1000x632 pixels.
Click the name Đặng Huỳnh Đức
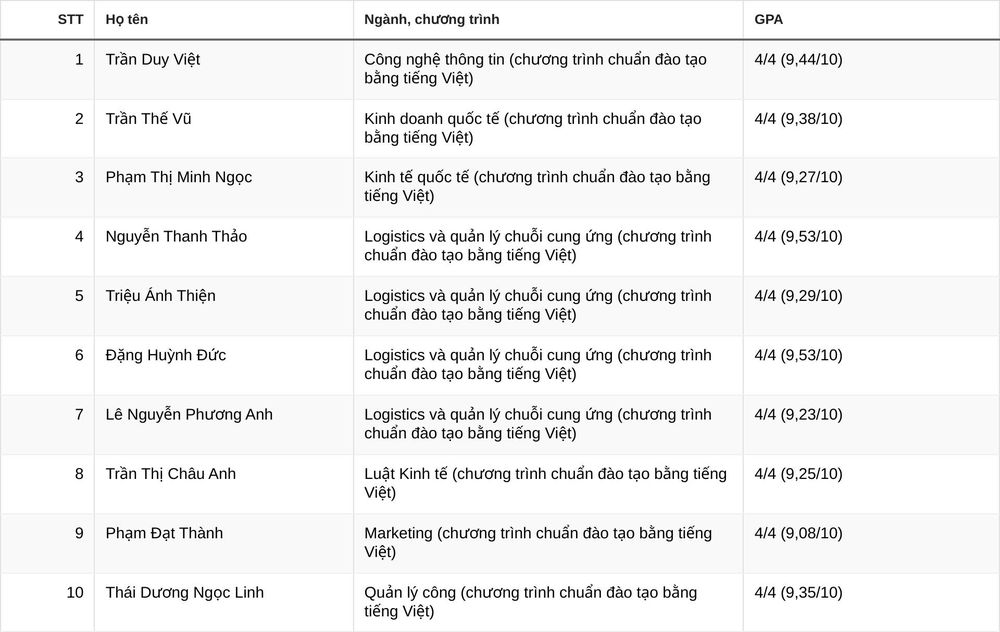[165, 355]
